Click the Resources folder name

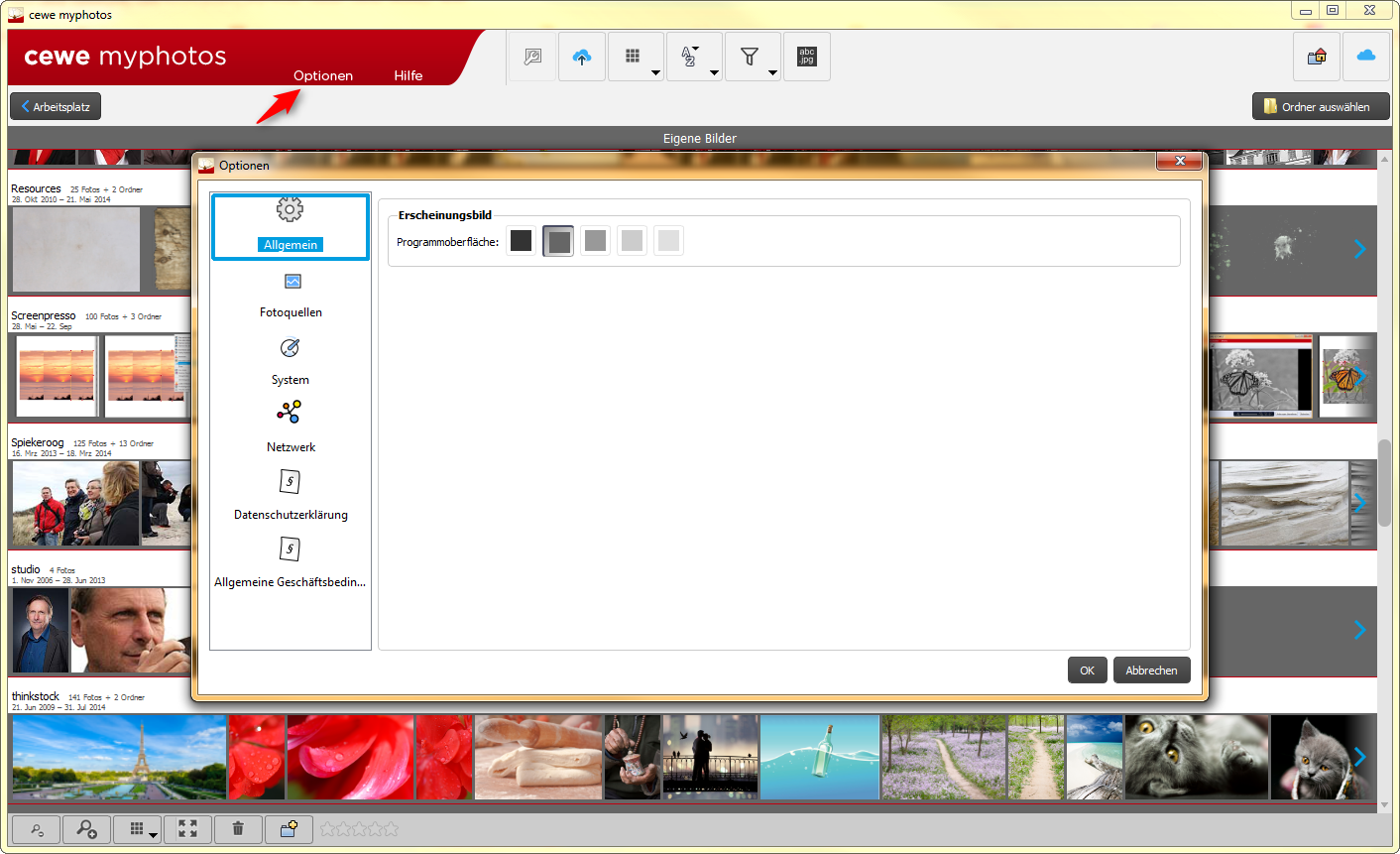click(36, 188)
